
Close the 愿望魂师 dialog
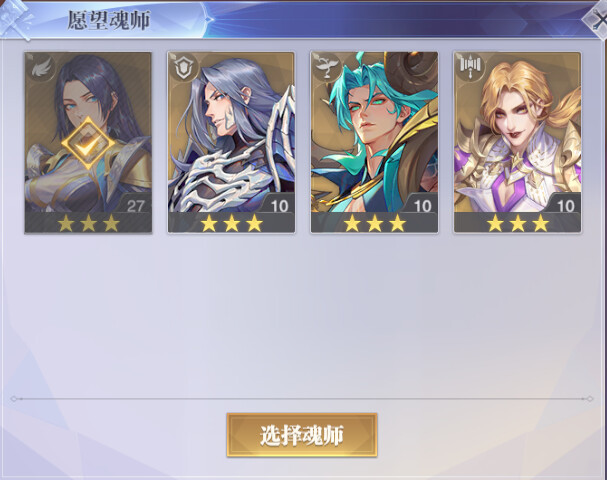(597, 19)
